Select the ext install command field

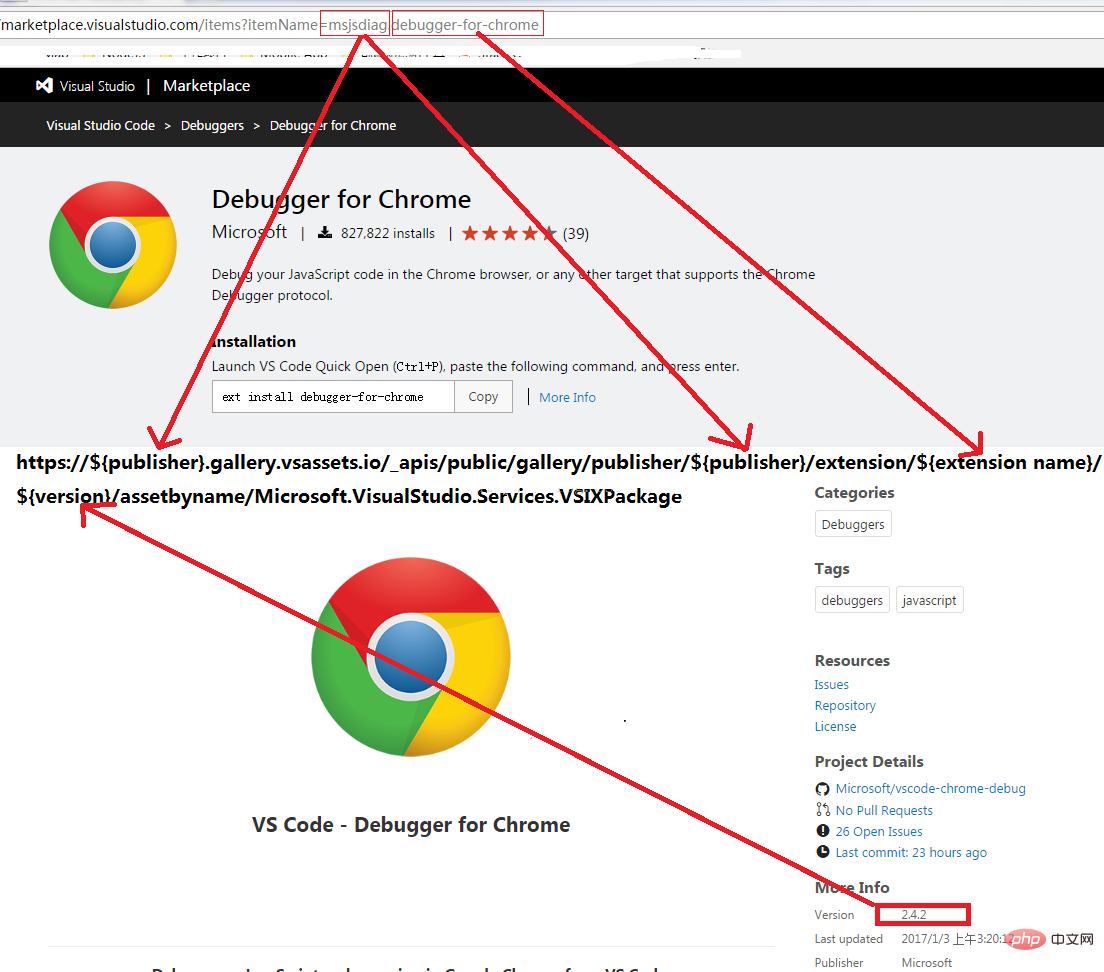333,397
